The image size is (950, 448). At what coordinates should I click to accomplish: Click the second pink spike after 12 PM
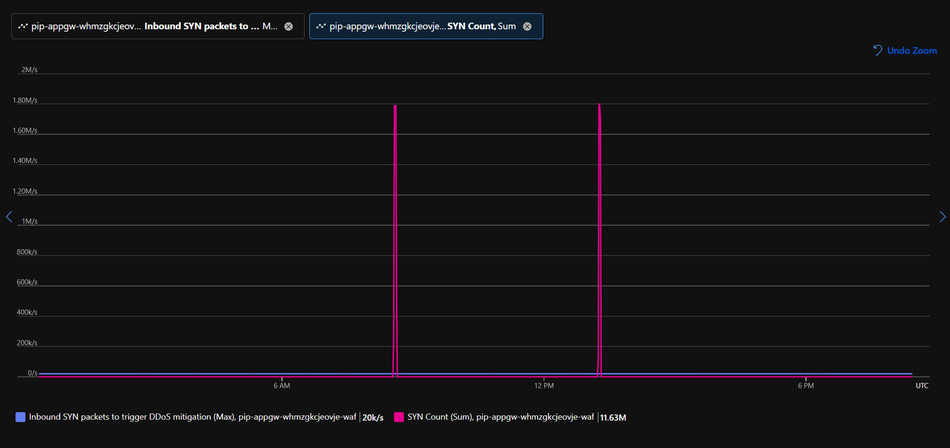coord(599,242)
